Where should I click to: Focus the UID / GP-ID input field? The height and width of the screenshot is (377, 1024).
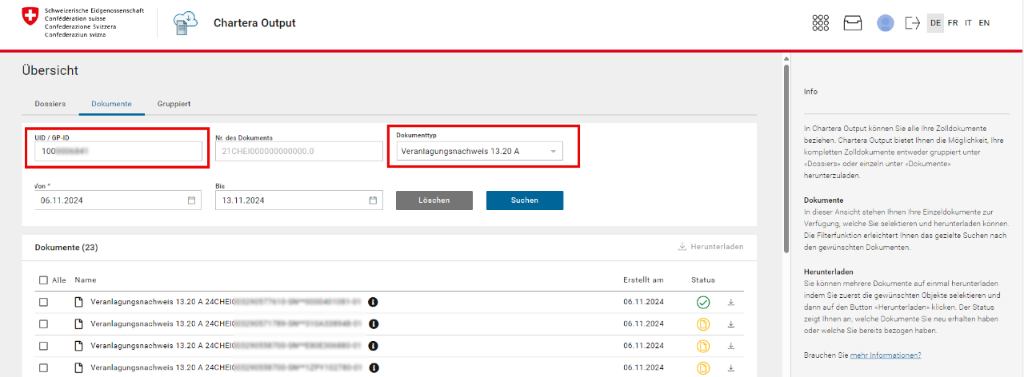(118, 151)
